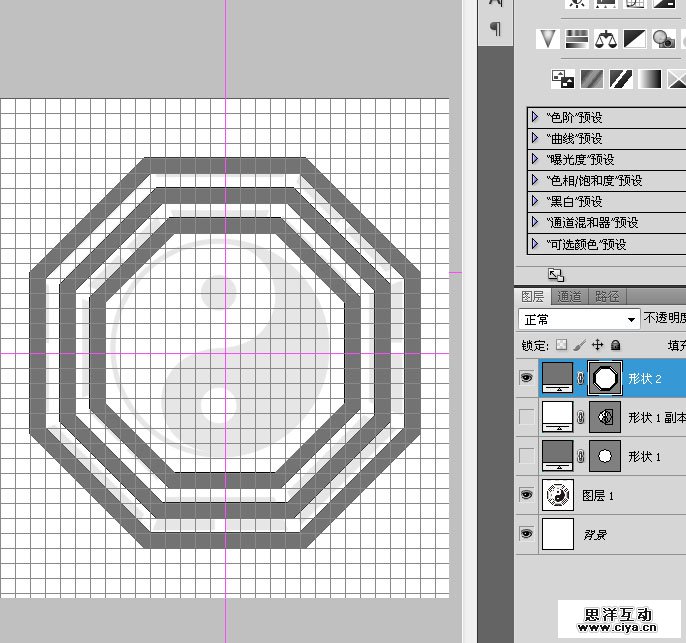Image resolution: width=686 pixels, height=643 pixels.
Task: Open the 正常 blend mode dropdown
Action: [x=578, y=319]
